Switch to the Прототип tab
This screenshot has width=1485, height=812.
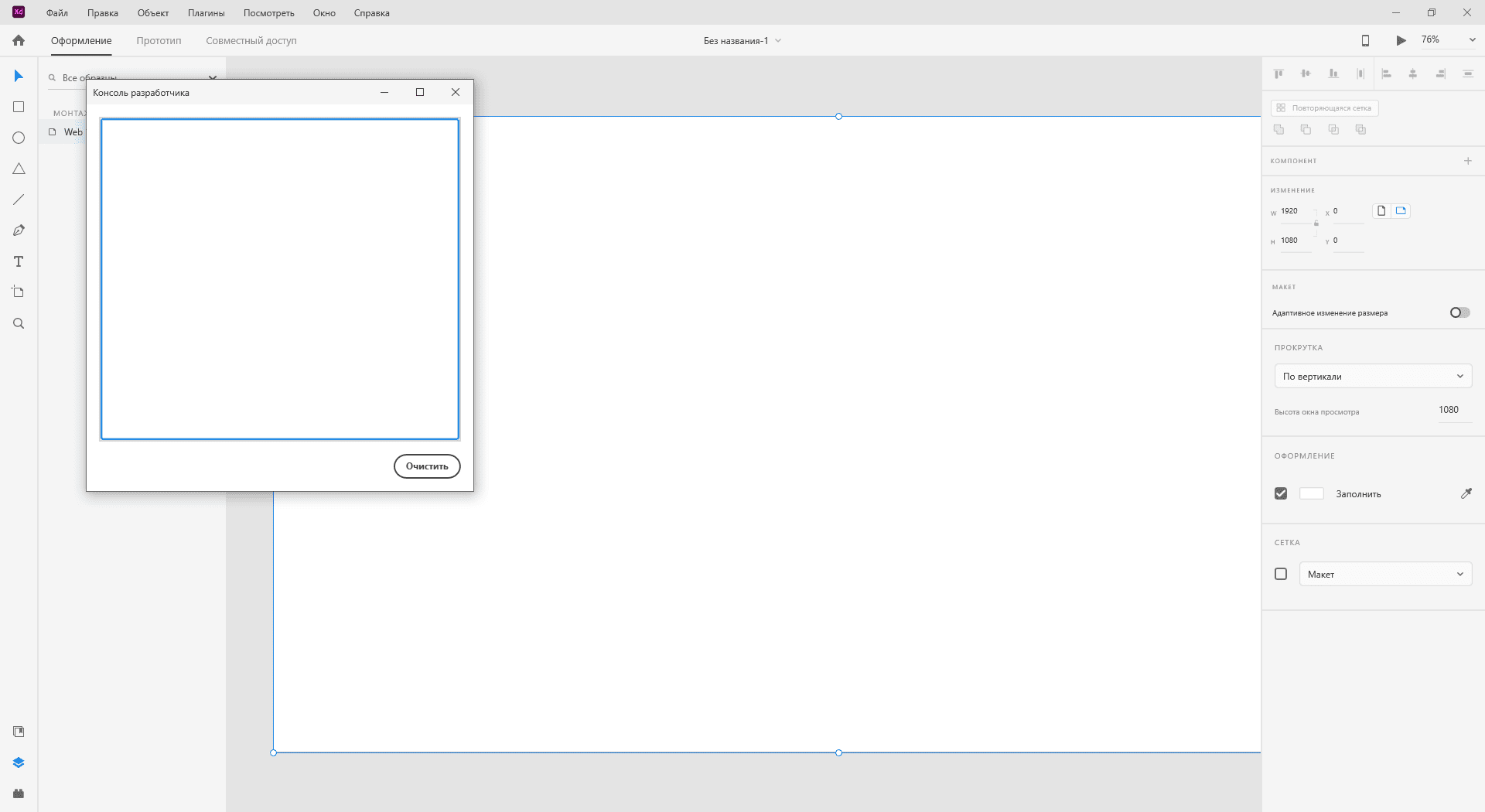[159, 41]
